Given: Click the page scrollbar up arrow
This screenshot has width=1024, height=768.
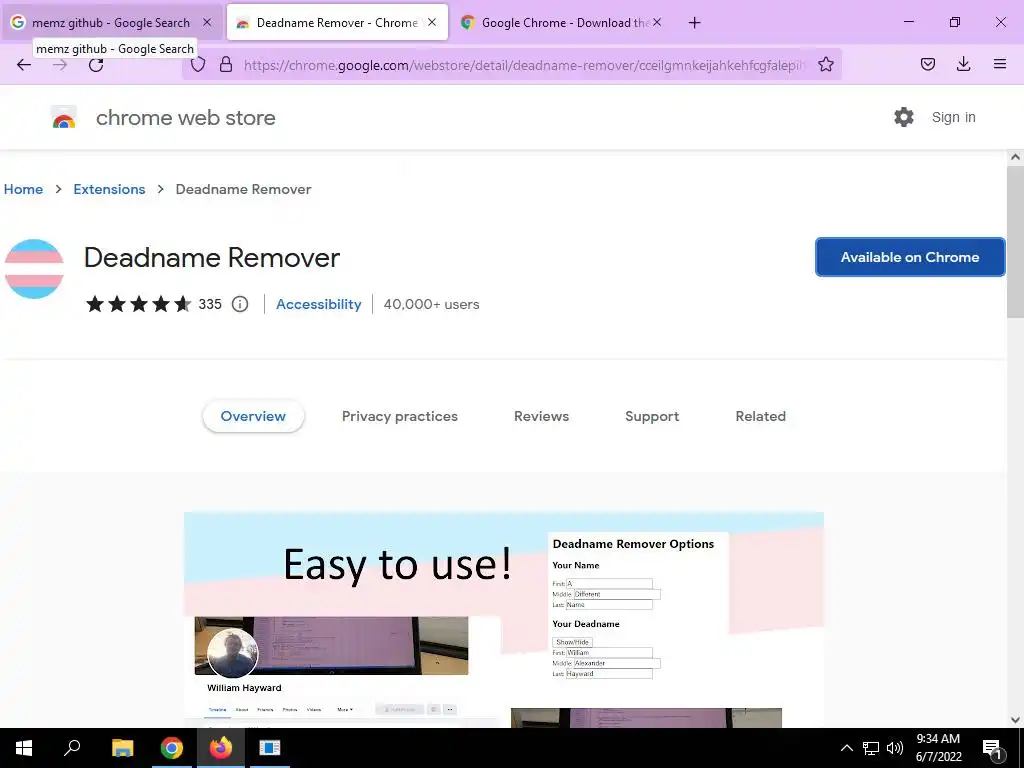Looking at the screenshot, I should coord(1015,157).
